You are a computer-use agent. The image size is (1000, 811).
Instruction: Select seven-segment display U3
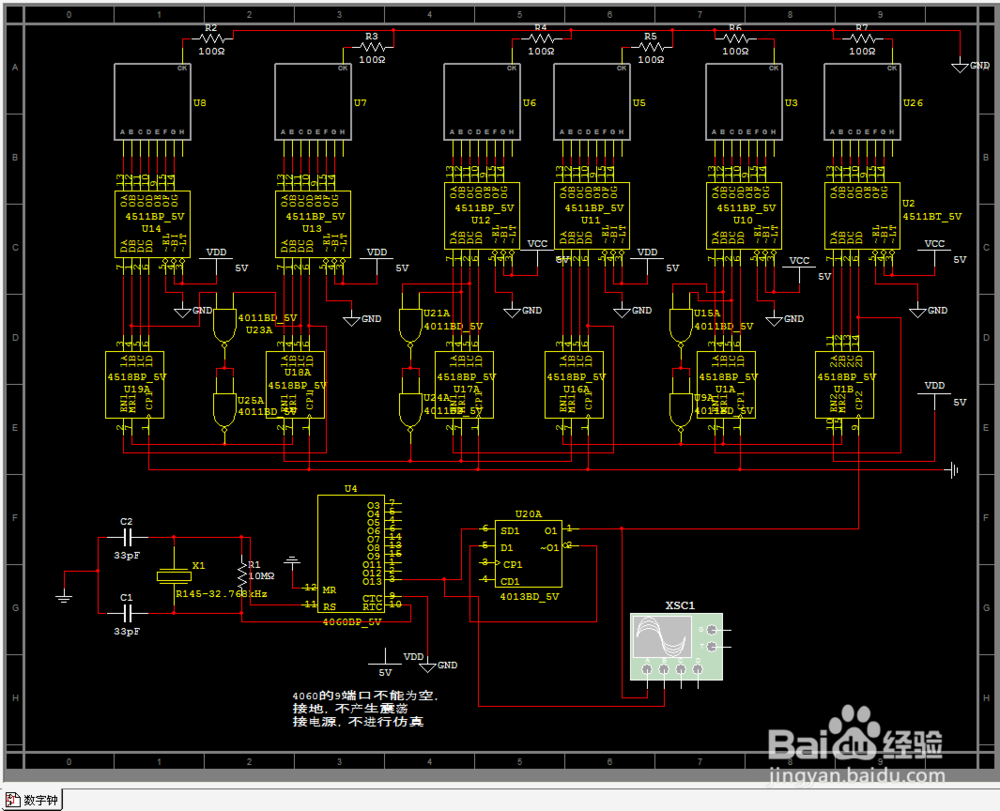click(744, 101)
